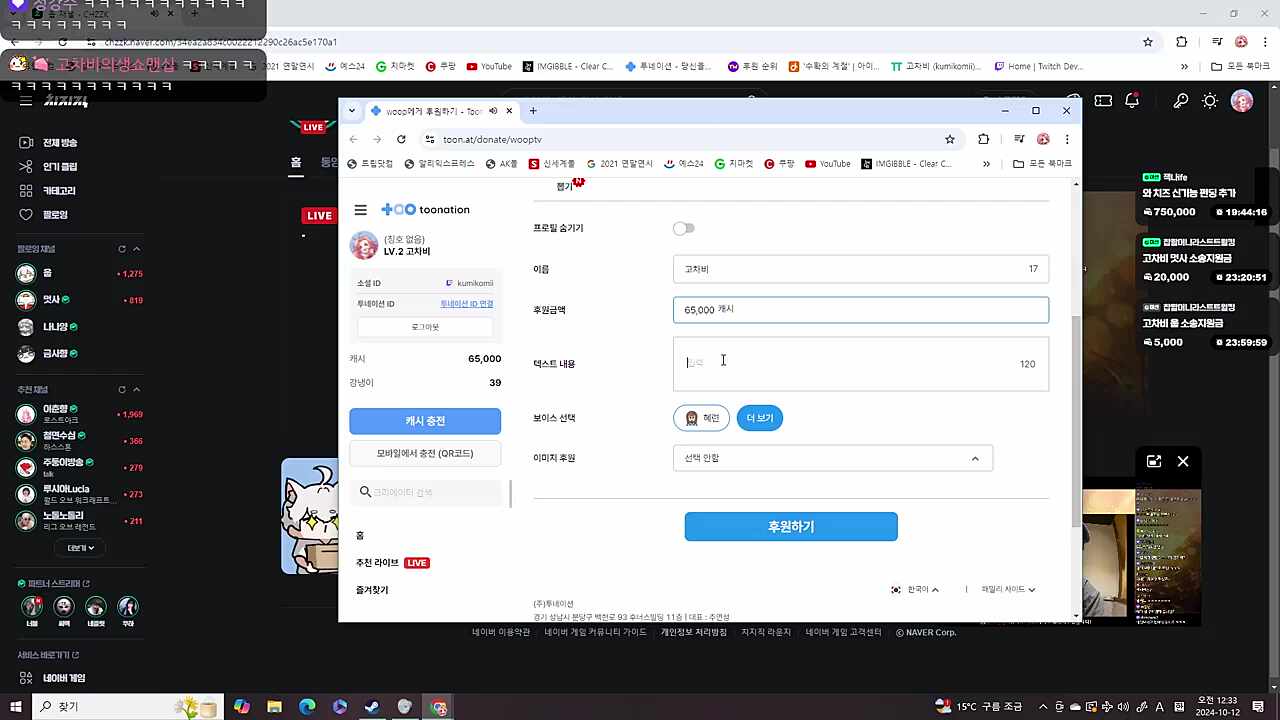This screenshot has width=1280, height=720.
Task: Select the 혜린 voice option
Action: click(702, 418)
